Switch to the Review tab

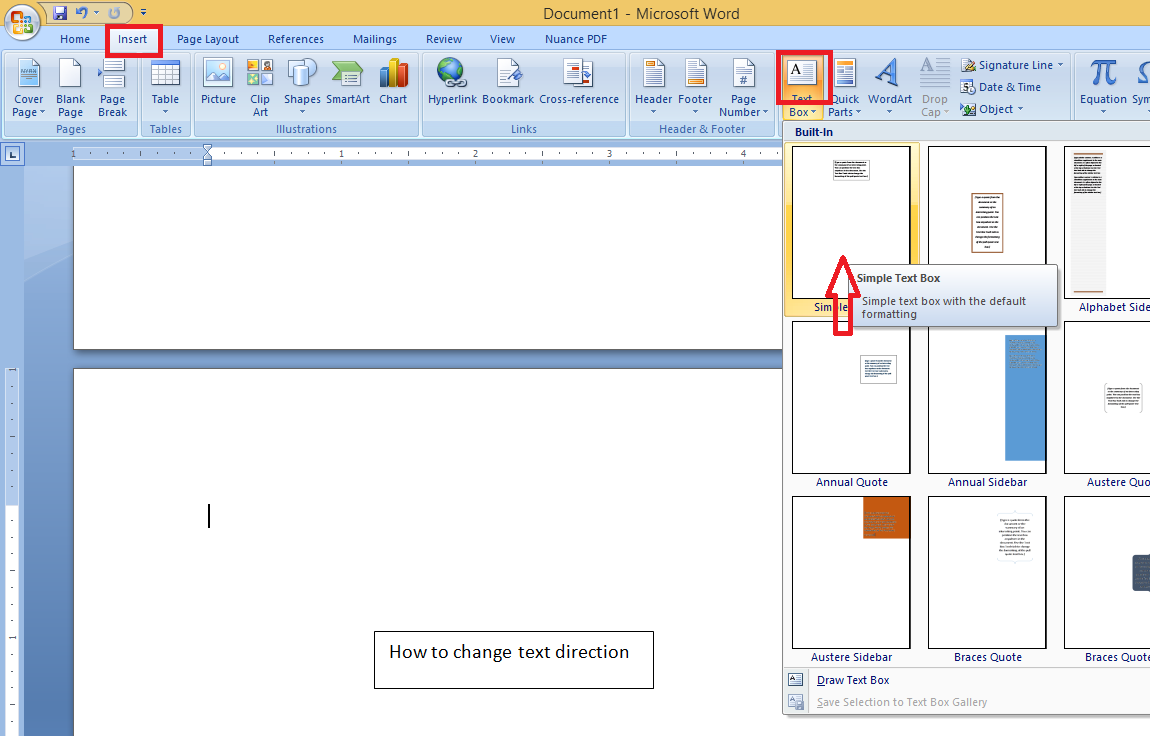point(444,40)
